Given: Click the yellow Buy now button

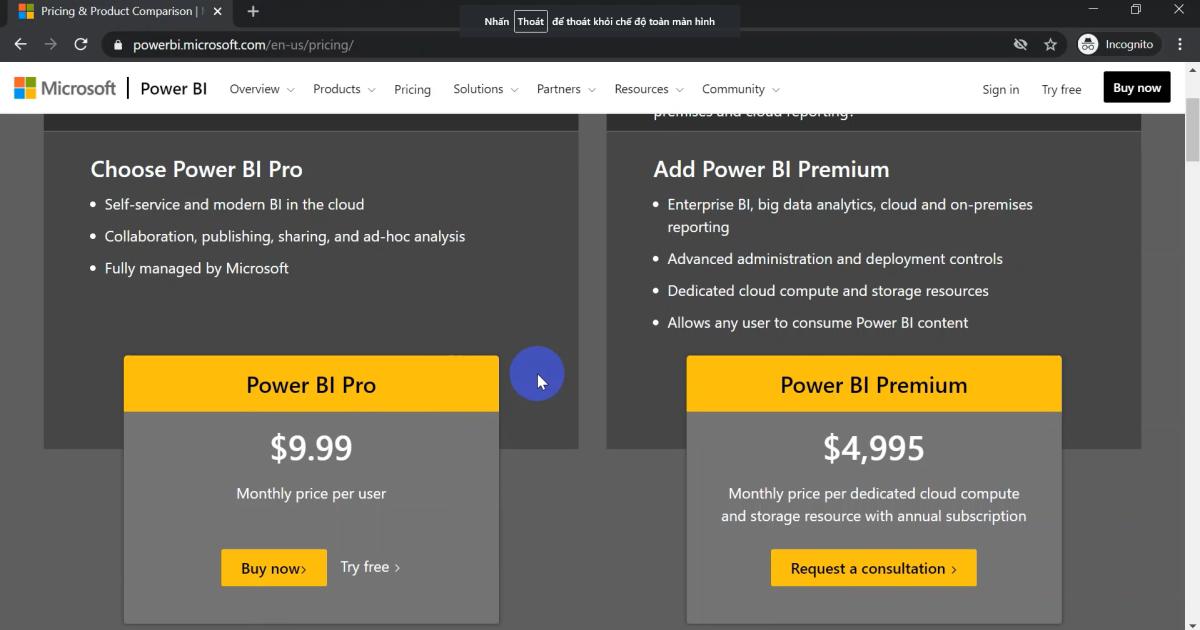Looking at the screenshot, I should coord(1136,87).
